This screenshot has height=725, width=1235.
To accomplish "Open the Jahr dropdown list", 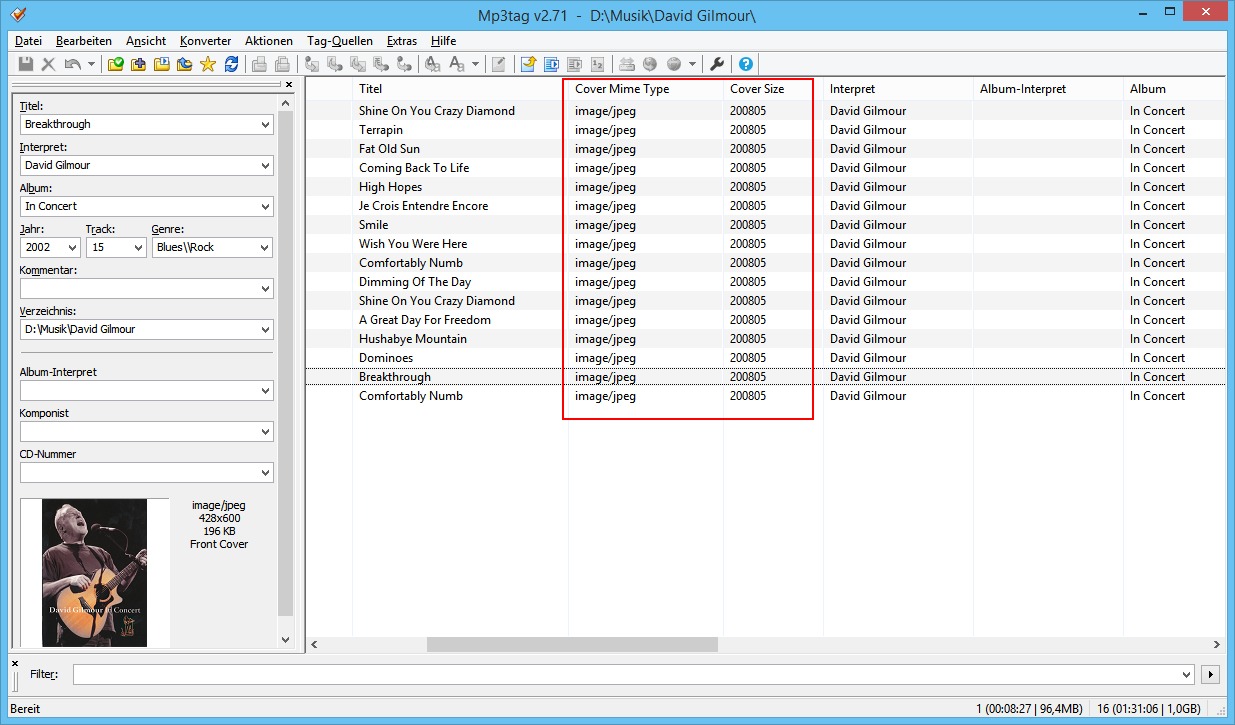I will click(x=72, y=248).
